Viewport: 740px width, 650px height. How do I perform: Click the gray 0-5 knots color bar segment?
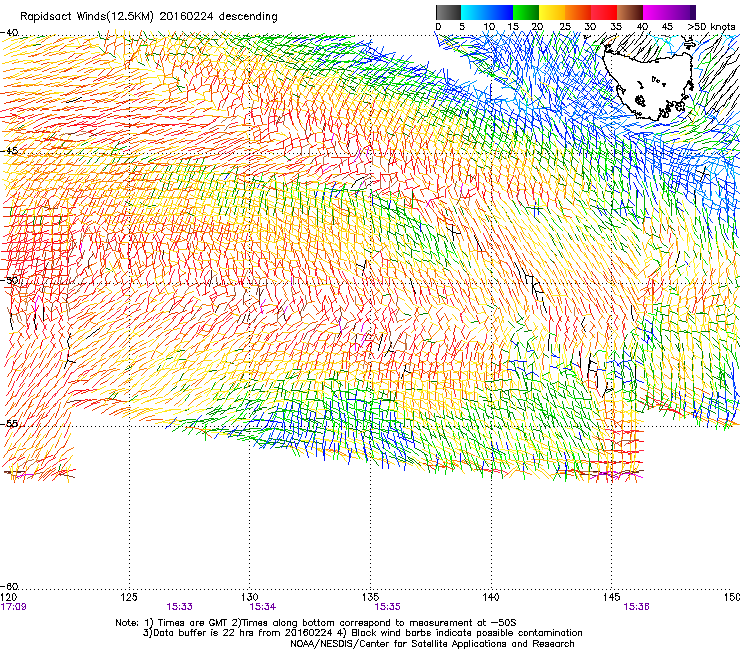coord(448,12)
